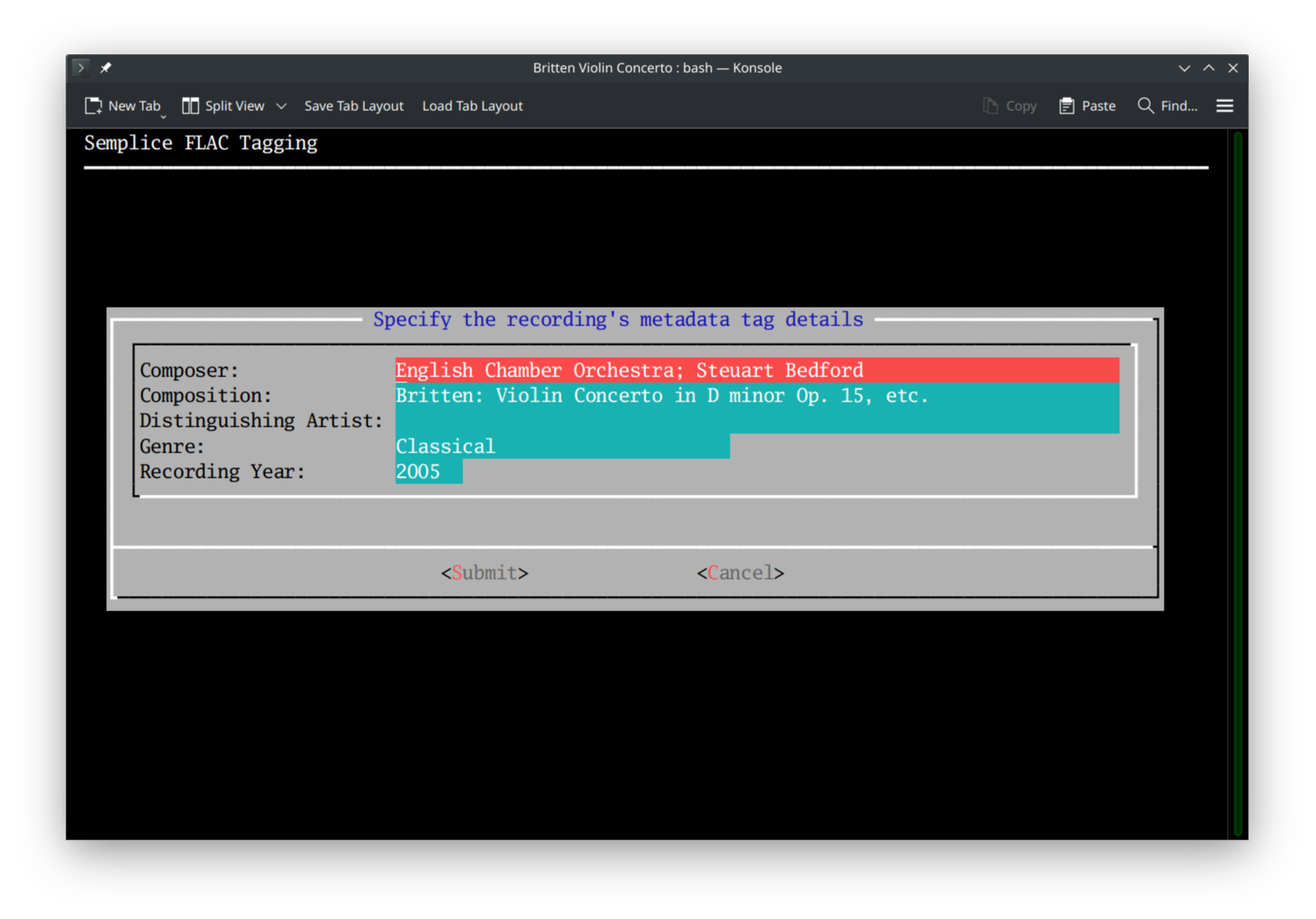The width and height of the screenshot is (1316, 919).
Task: Click the terminal scrollbar track
Action: click(x=1237, y=486)
